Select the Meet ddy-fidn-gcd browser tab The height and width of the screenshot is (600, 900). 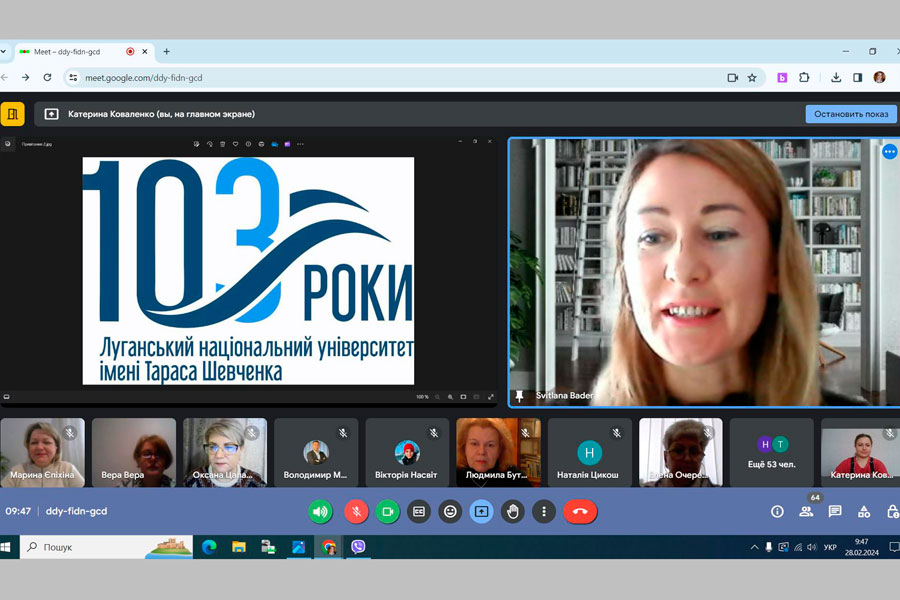pyautogui.click(x=70, y=51)
